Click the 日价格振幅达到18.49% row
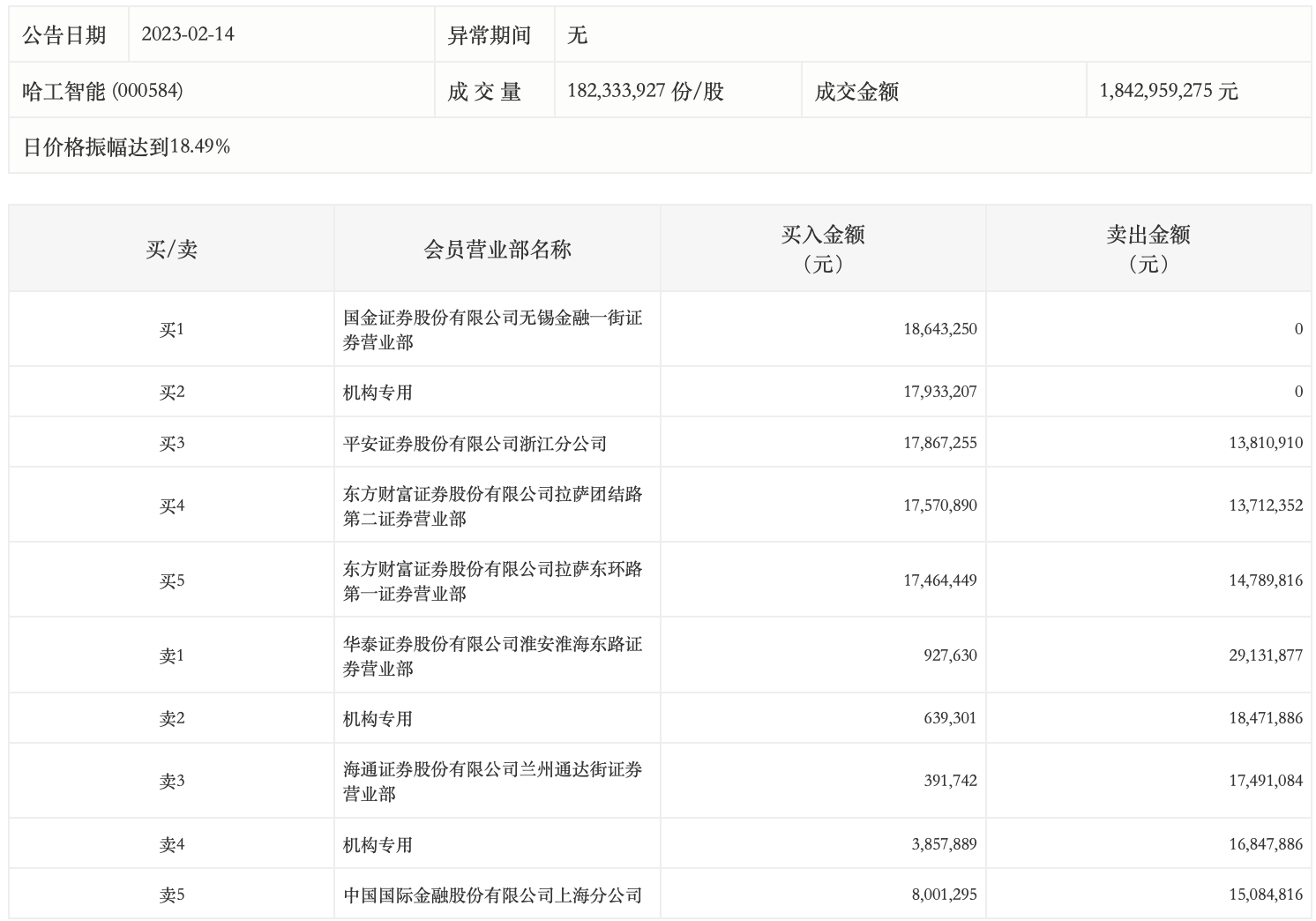This screenshot has width=1316, height=921. pyautogui.click(x=126, y=147)
